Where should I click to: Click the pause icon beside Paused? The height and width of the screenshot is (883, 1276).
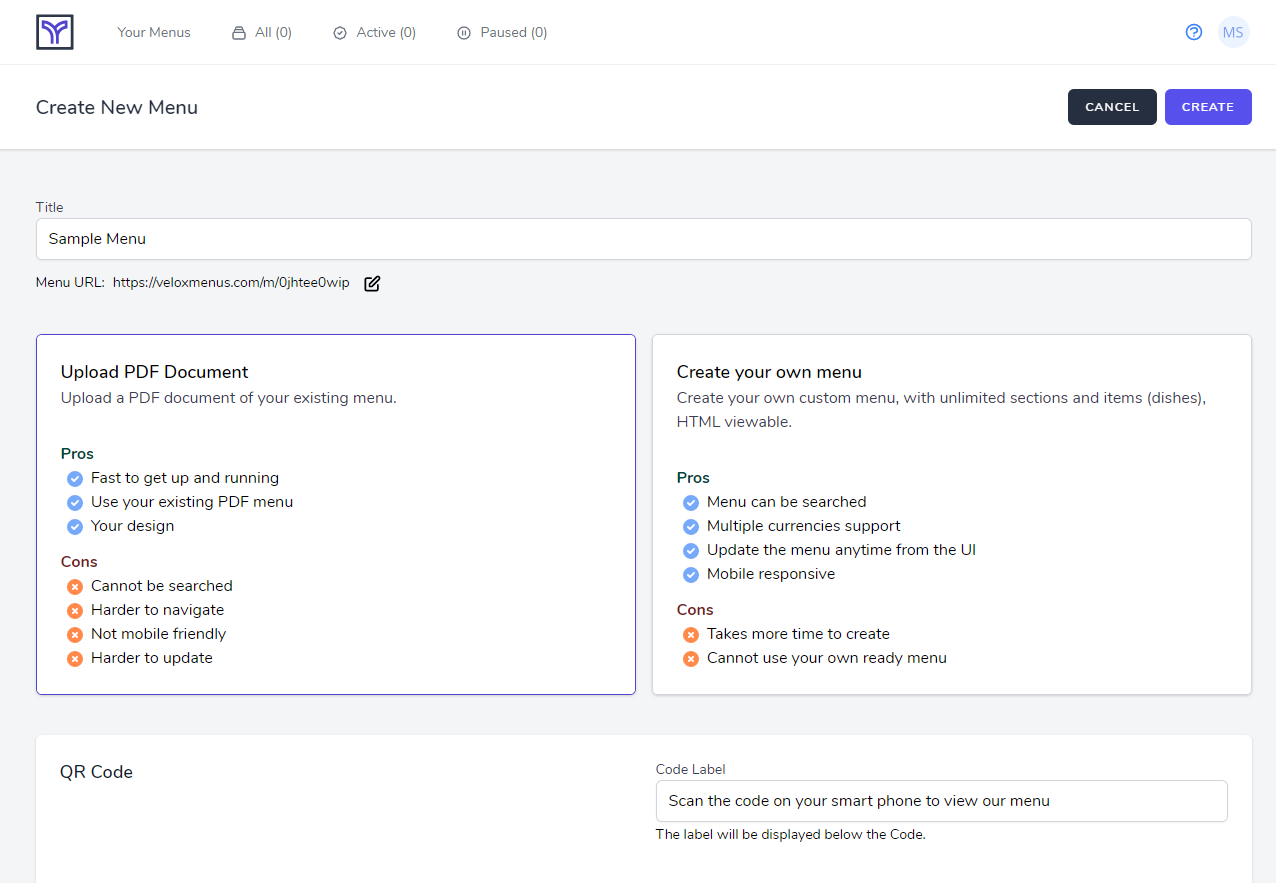(463, 32)
